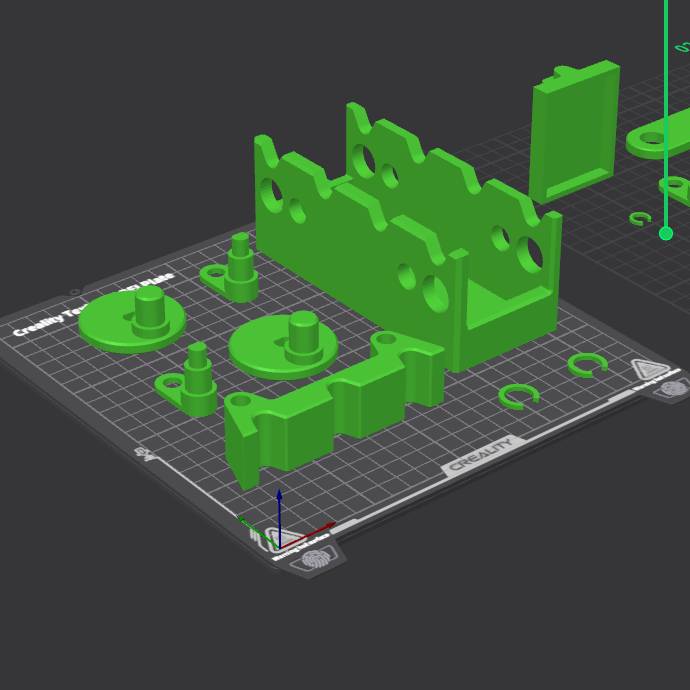Select the off-plate flat bar with hole
Screen dimensions: 690x690
click(650, 142)
